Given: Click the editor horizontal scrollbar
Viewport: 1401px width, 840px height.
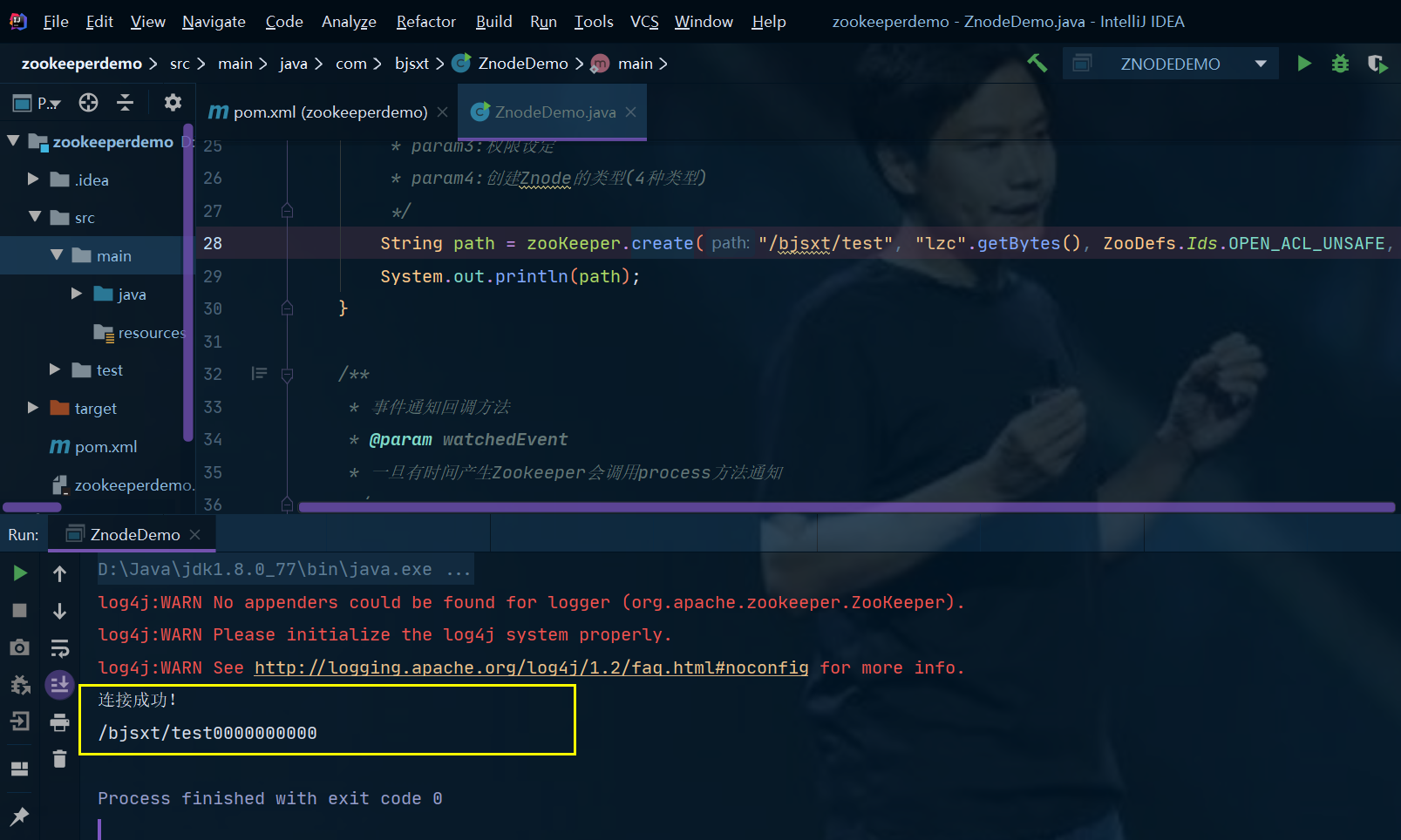Looking at the screenshot, I should (846, 507).
